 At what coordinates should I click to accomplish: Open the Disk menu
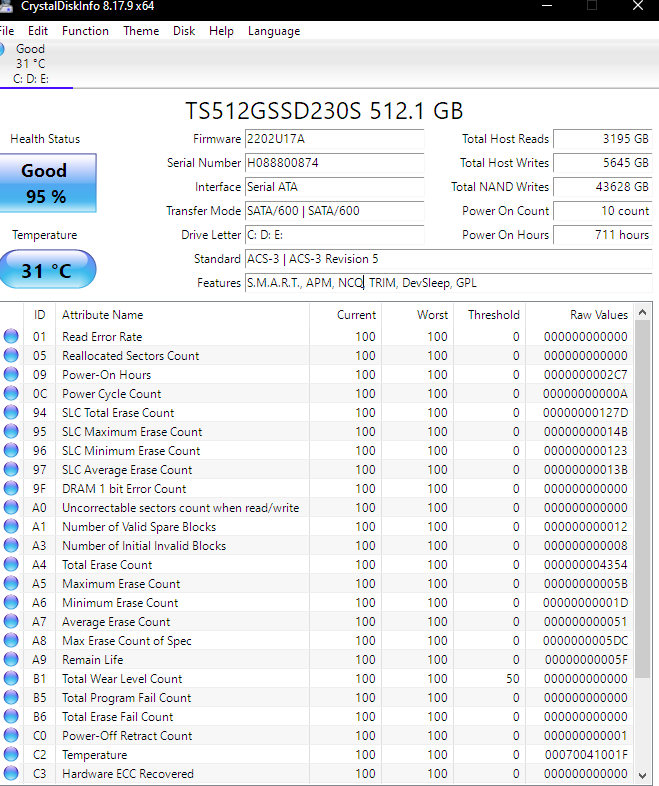pos(183,31)
